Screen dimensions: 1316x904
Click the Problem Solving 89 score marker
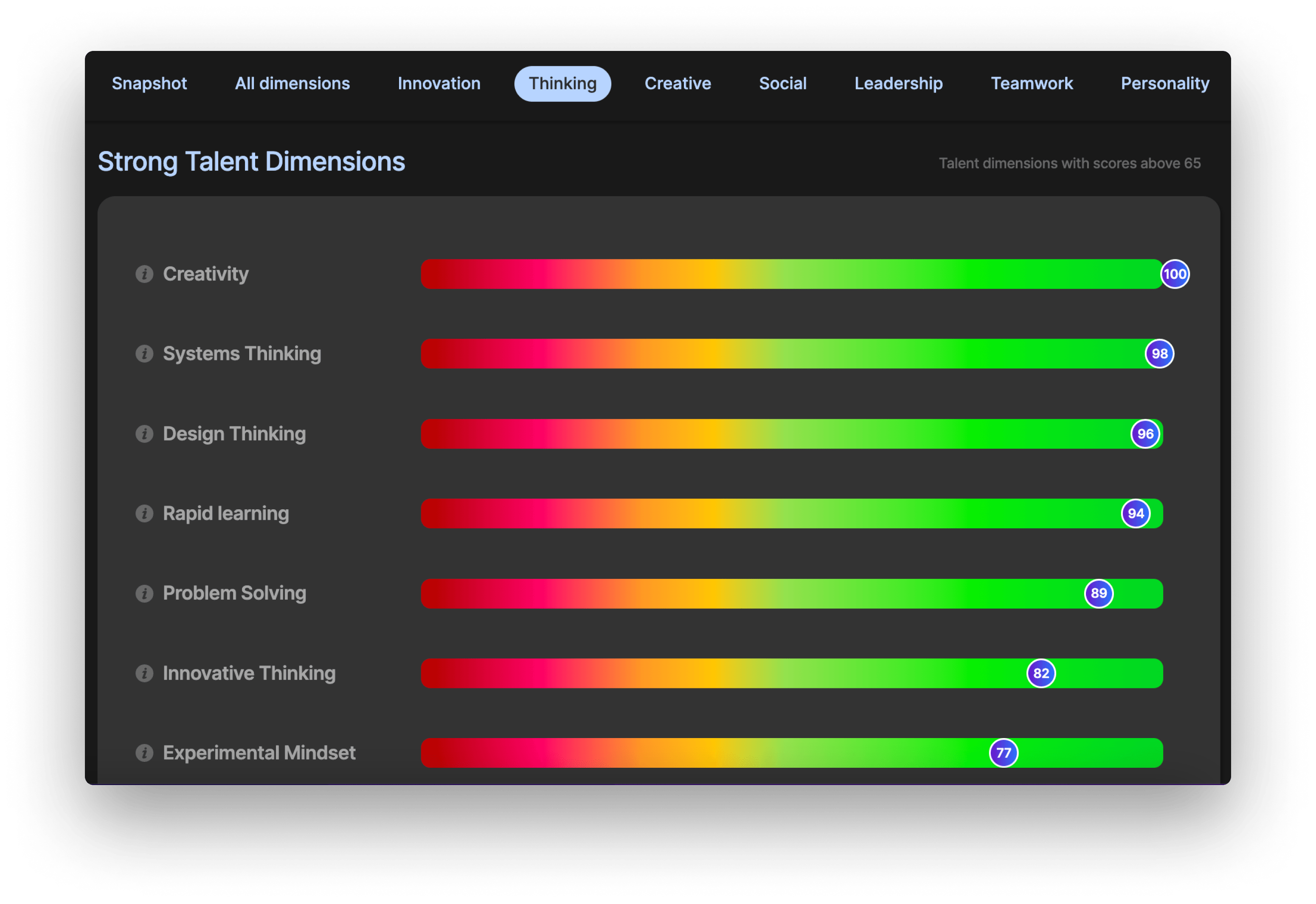pos(1099,594)
